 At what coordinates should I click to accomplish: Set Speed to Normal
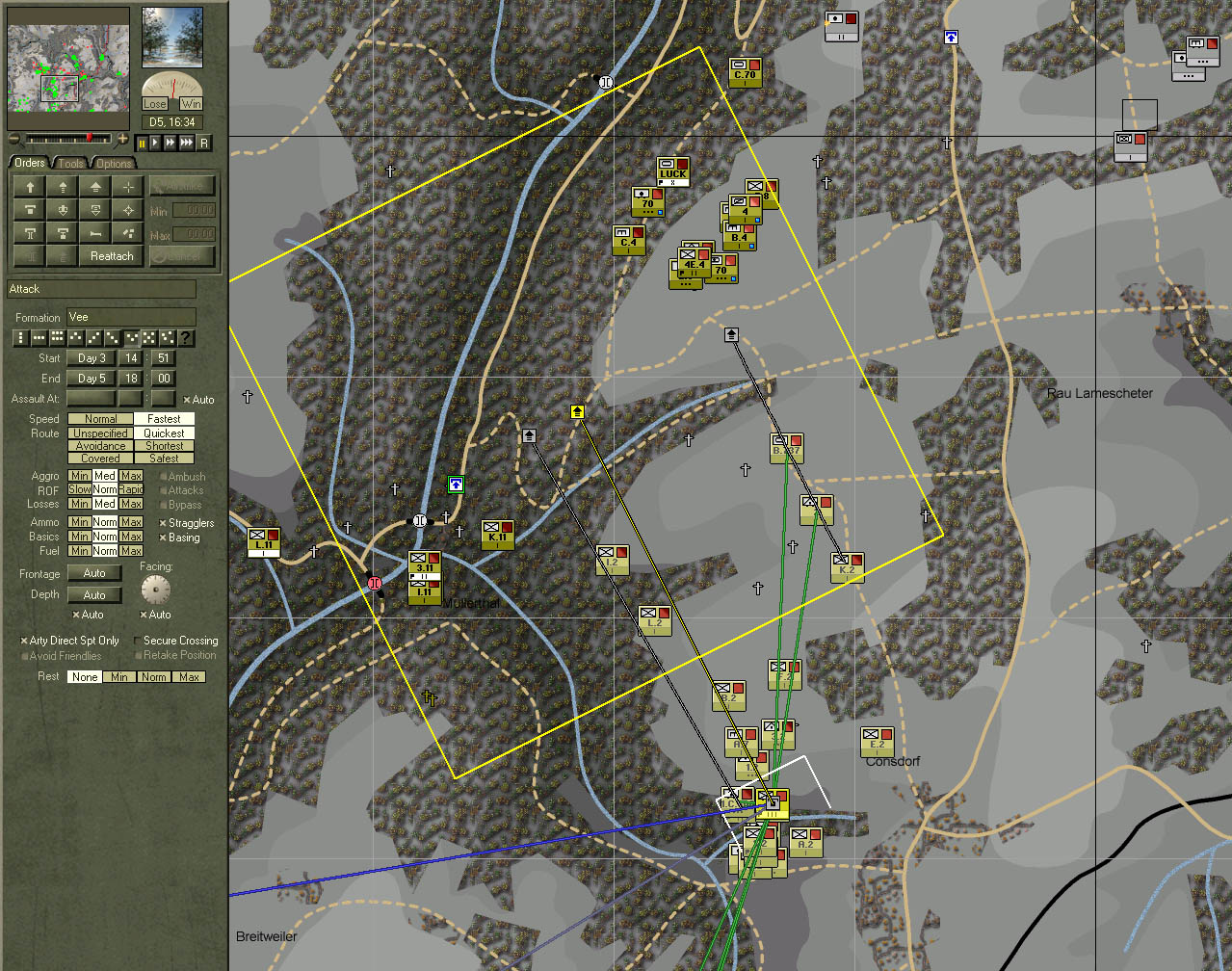100,419
